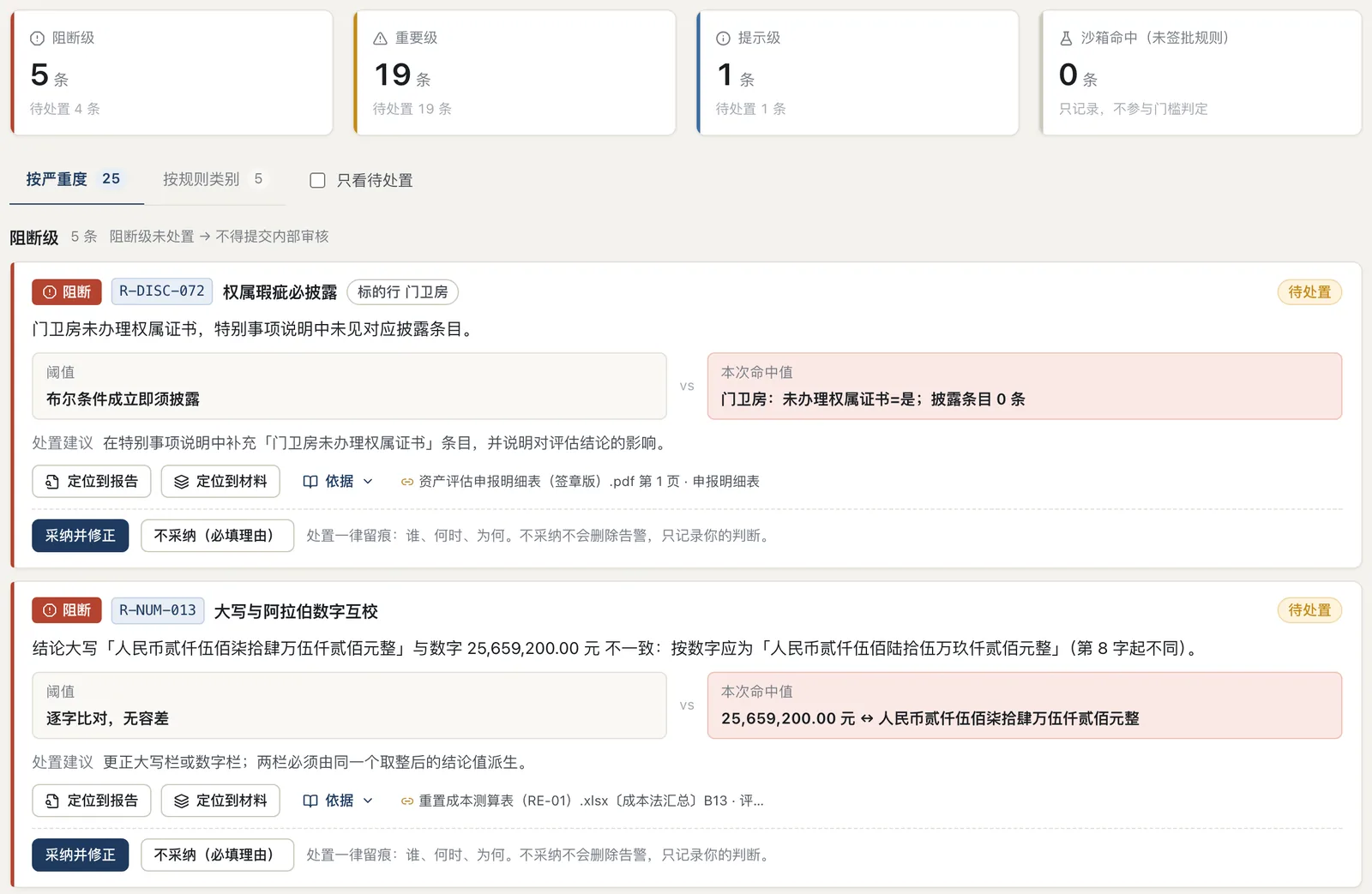Click the 阻断级 card alert icon

tap(37, 38)
